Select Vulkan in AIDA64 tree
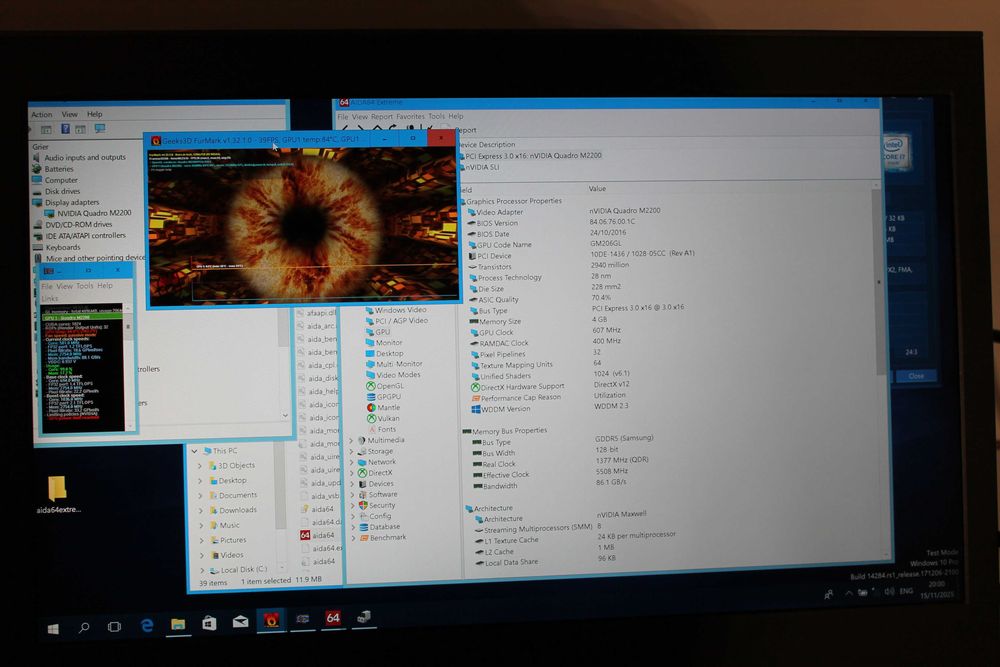The width and height of the screenshot is (1000, 667). [383, 418]
